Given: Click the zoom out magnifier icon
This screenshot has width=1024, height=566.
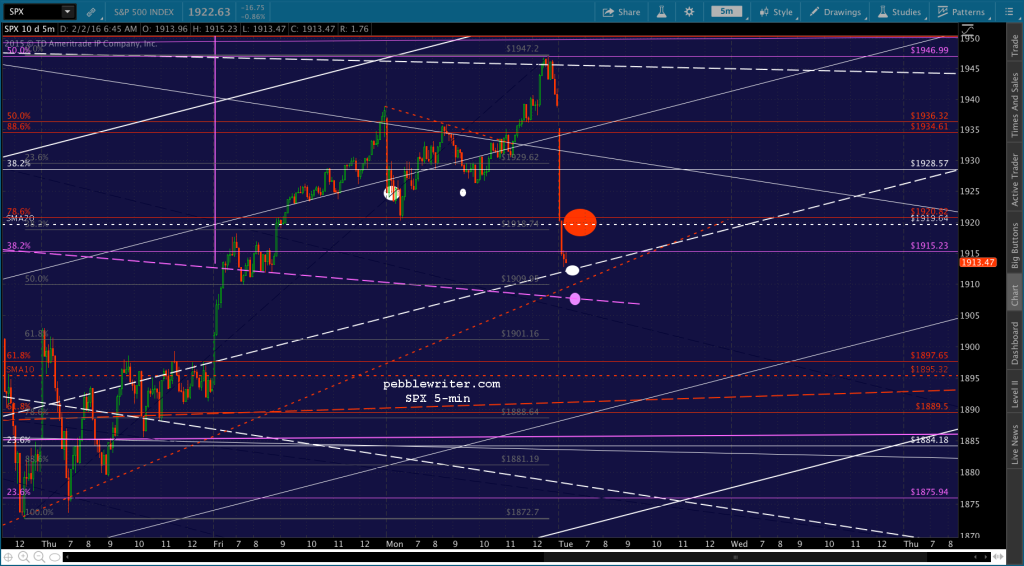Looking at the screenshot, I should click(39, 557).
